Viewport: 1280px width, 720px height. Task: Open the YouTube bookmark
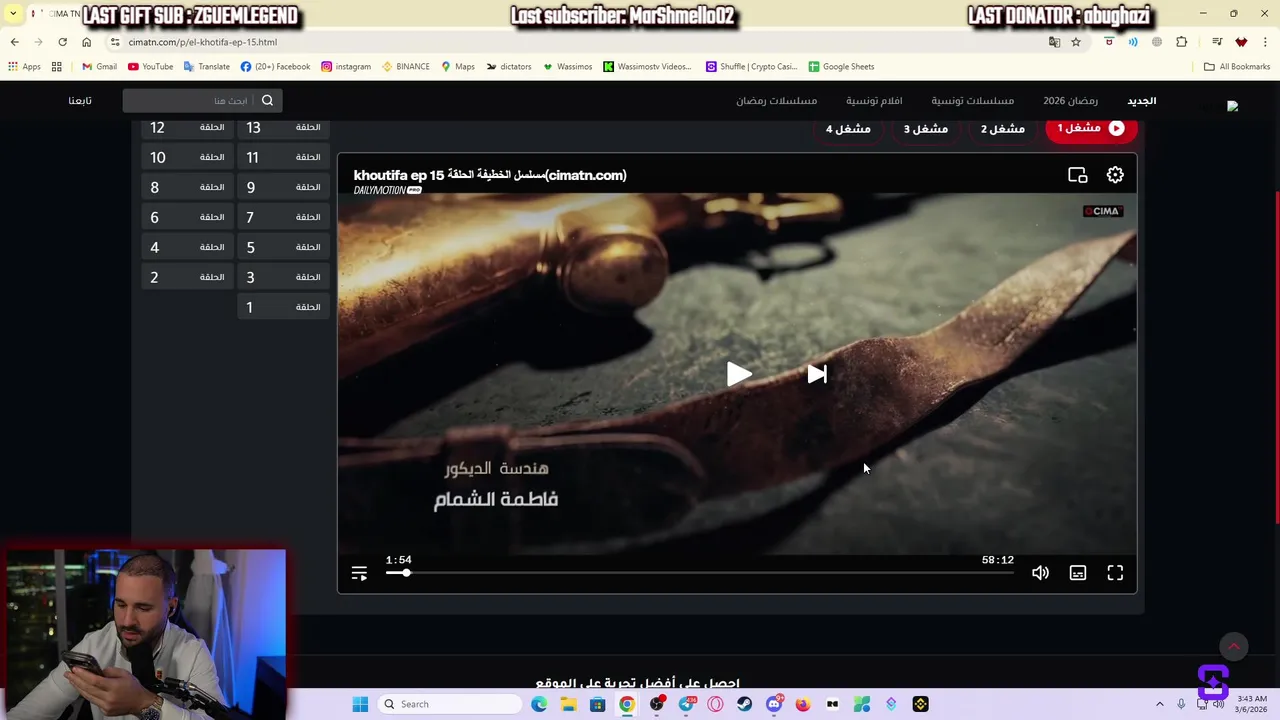pyautogui.click(x=150, y=67)
